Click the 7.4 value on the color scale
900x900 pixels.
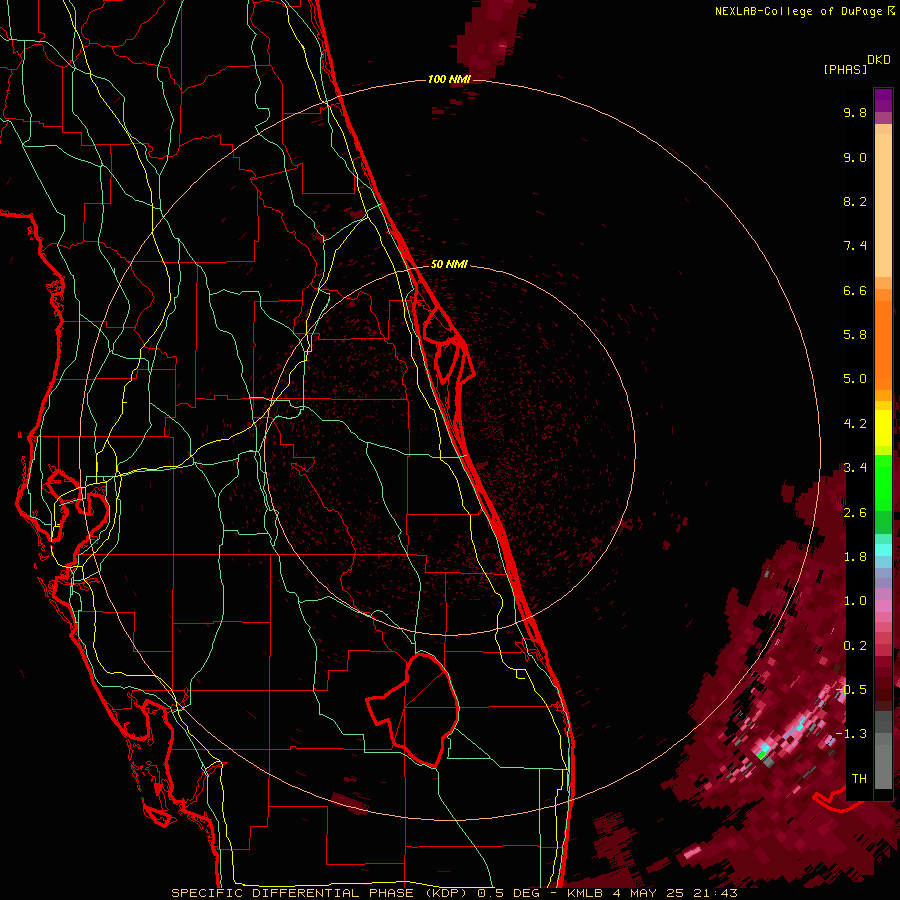(855, 246)
